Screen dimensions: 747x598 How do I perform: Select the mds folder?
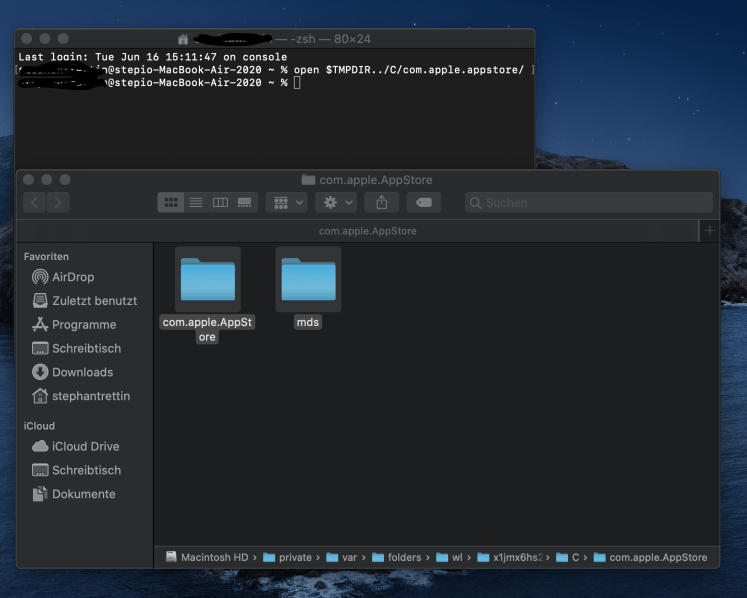(308, 281)
